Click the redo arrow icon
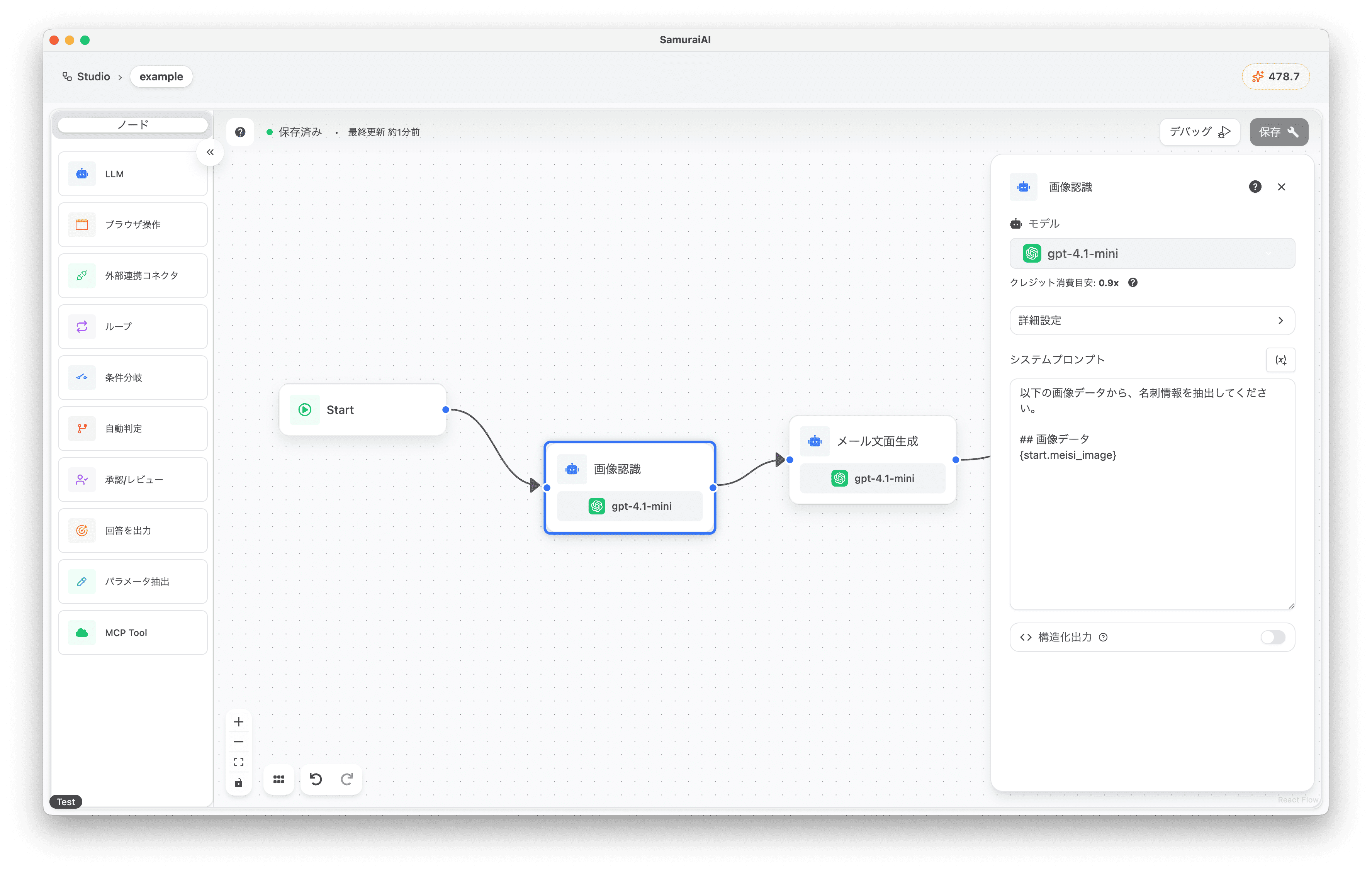This screenshot has height=872, width=1372. tap(347, 779)
